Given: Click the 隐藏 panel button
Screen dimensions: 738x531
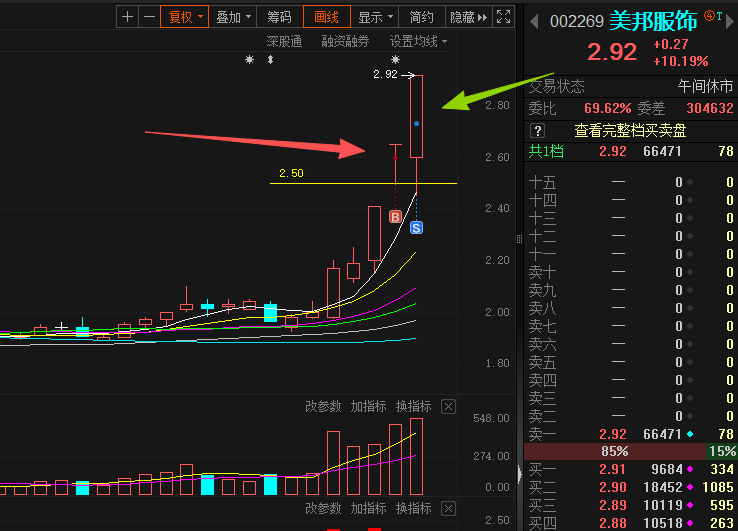Looking at the screenshot, I should point(468,17).
